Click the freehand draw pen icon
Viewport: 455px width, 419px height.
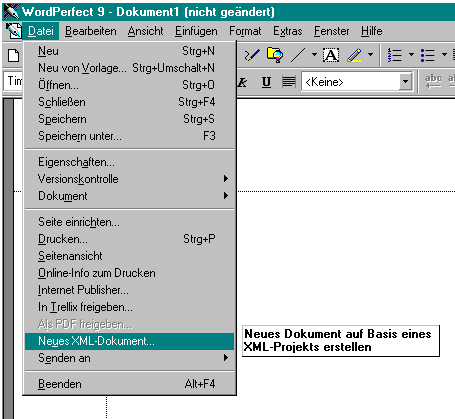[252, 55]
